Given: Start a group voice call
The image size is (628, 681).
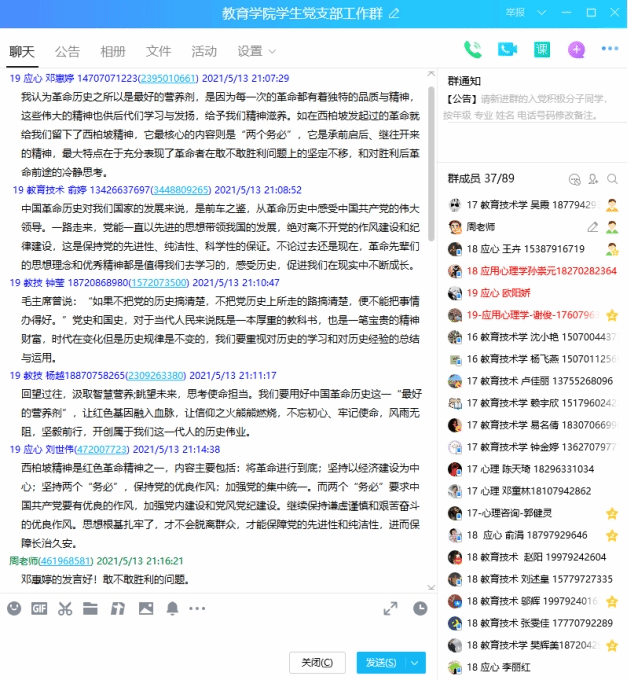Looking at the screenshot, I should (473, 49).
